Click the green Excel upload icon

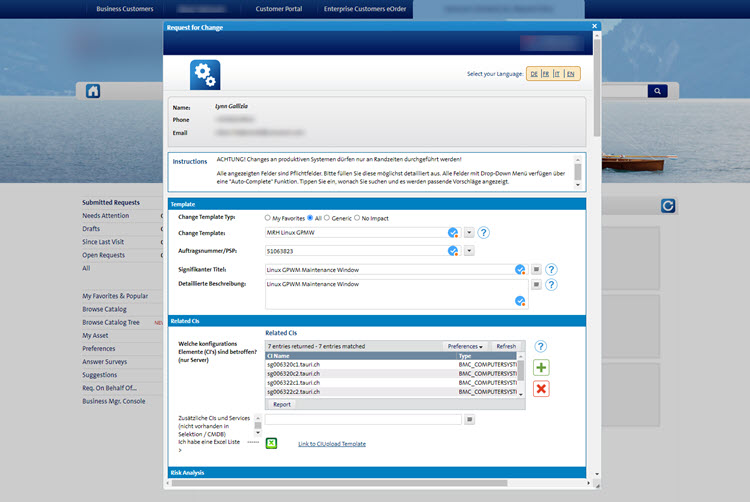(271, 443)
